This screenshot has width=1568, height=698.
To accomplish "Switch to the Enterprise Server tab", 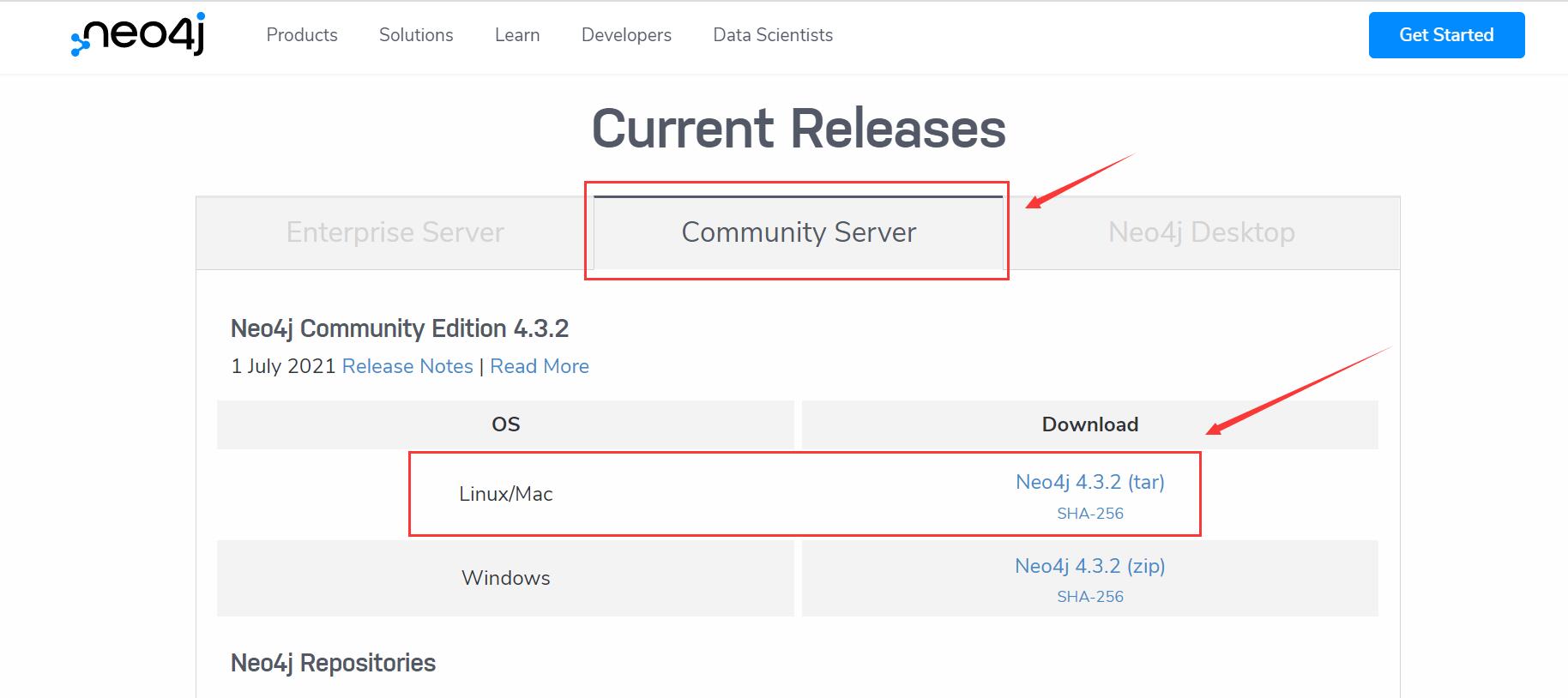I will 395,232.
